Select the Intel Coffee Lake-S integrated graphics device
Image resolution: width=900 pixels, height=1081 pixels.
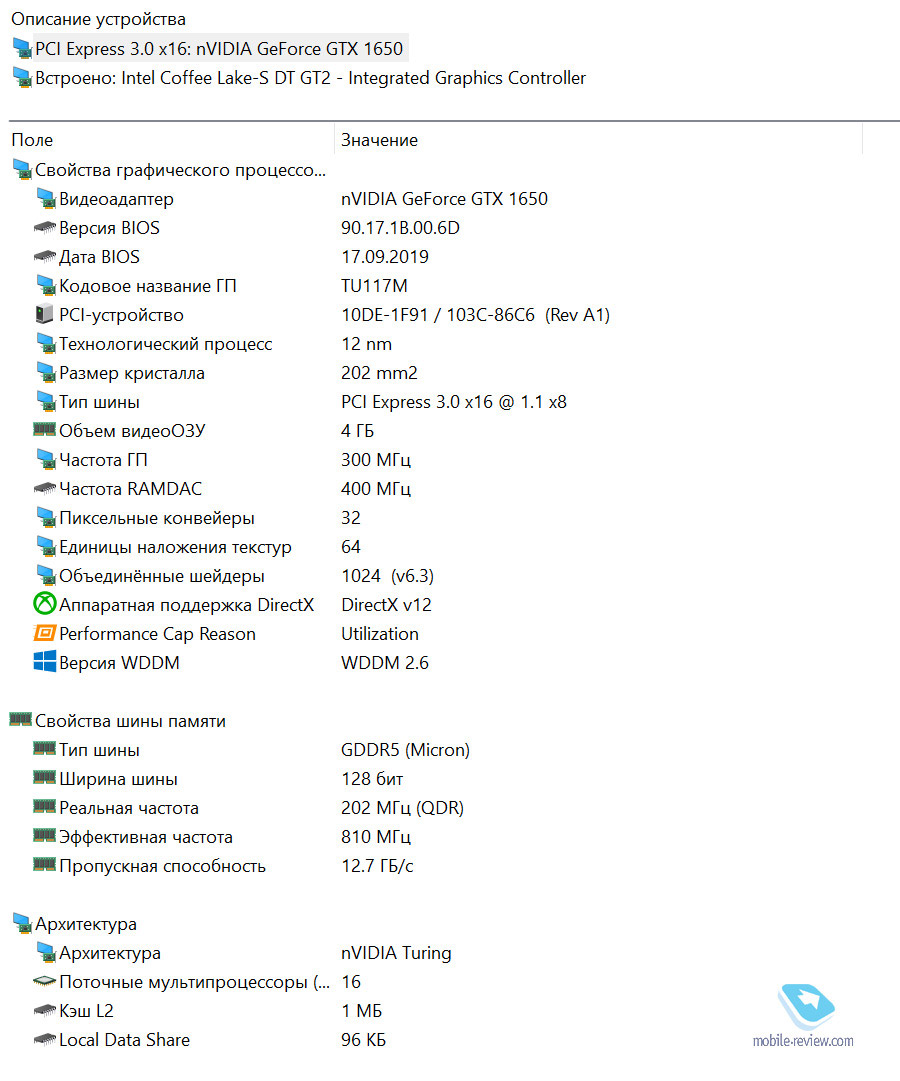tap(299, 78)
